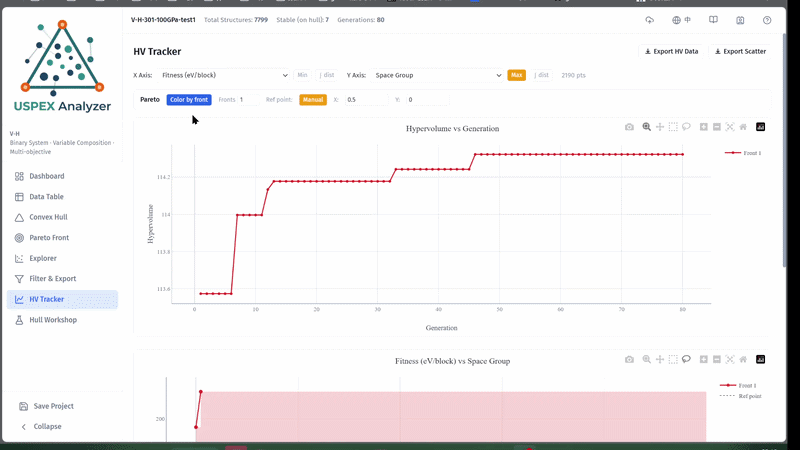Open Hull Workshop page
The width and height of the screenshot is (800, 450).
pos(62,320)
